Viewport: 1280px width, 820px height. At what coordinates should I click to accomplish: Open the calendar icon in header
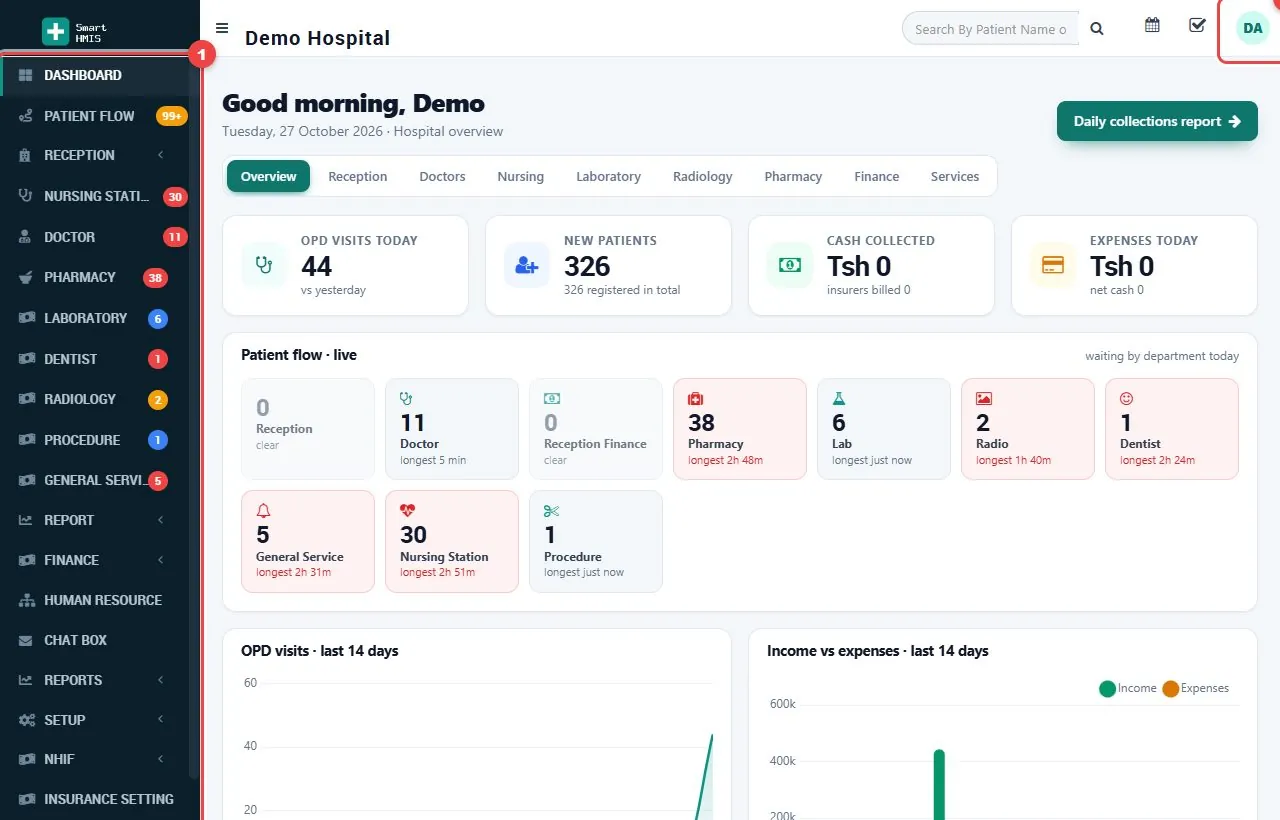pyautogui.click(x=1152, y=25)
